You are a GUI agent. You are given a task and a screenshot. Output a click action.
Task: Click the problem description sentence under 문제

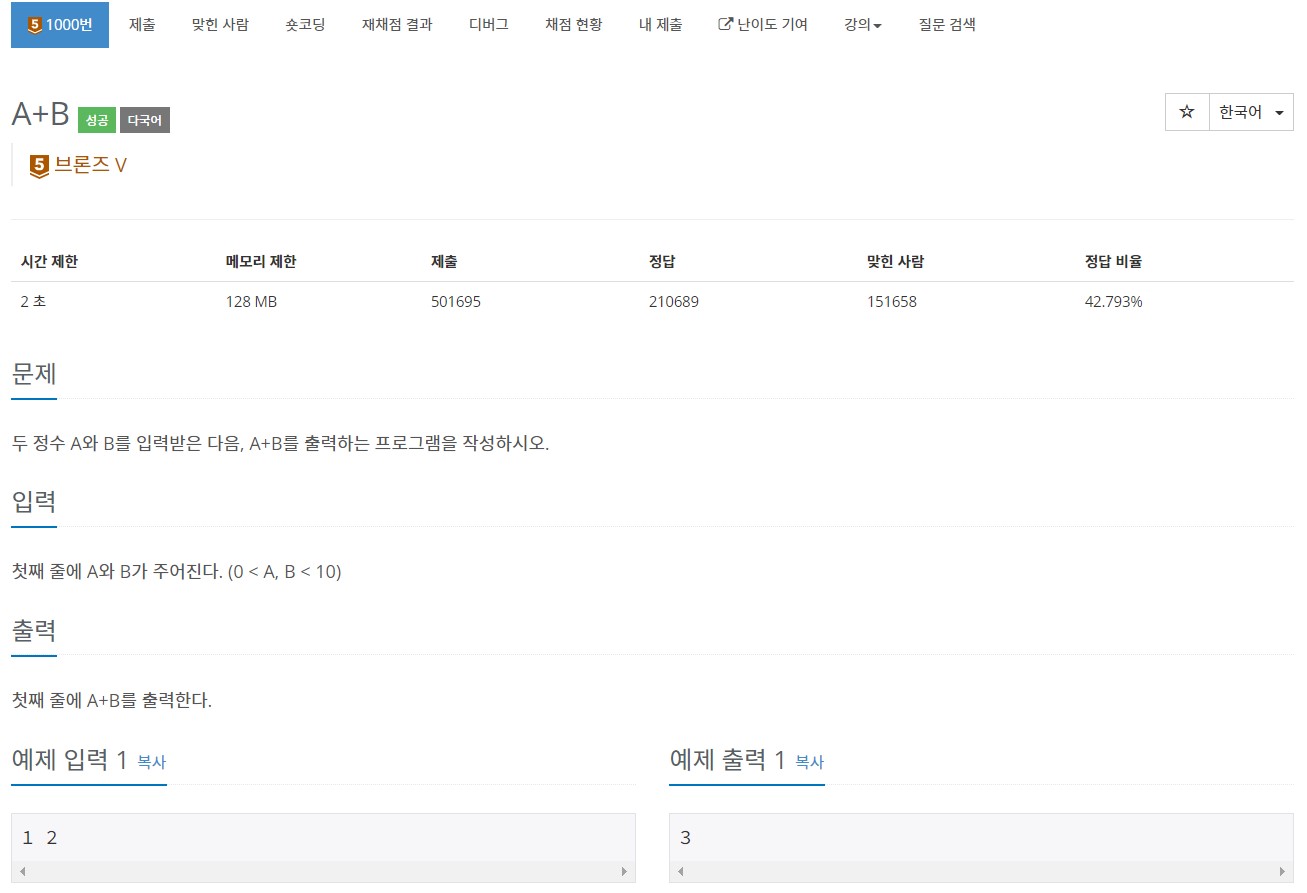(280, 444)
